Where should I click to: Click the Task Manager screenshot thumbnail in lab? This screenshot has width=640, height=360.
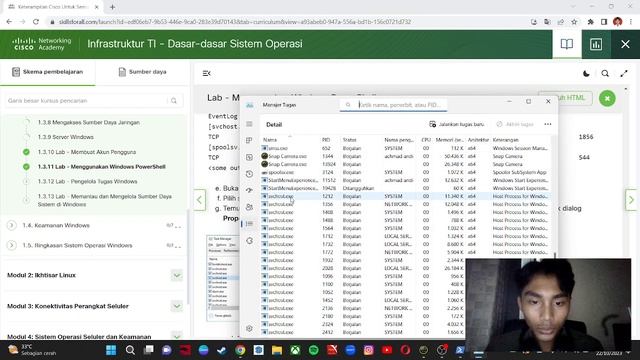223,278
